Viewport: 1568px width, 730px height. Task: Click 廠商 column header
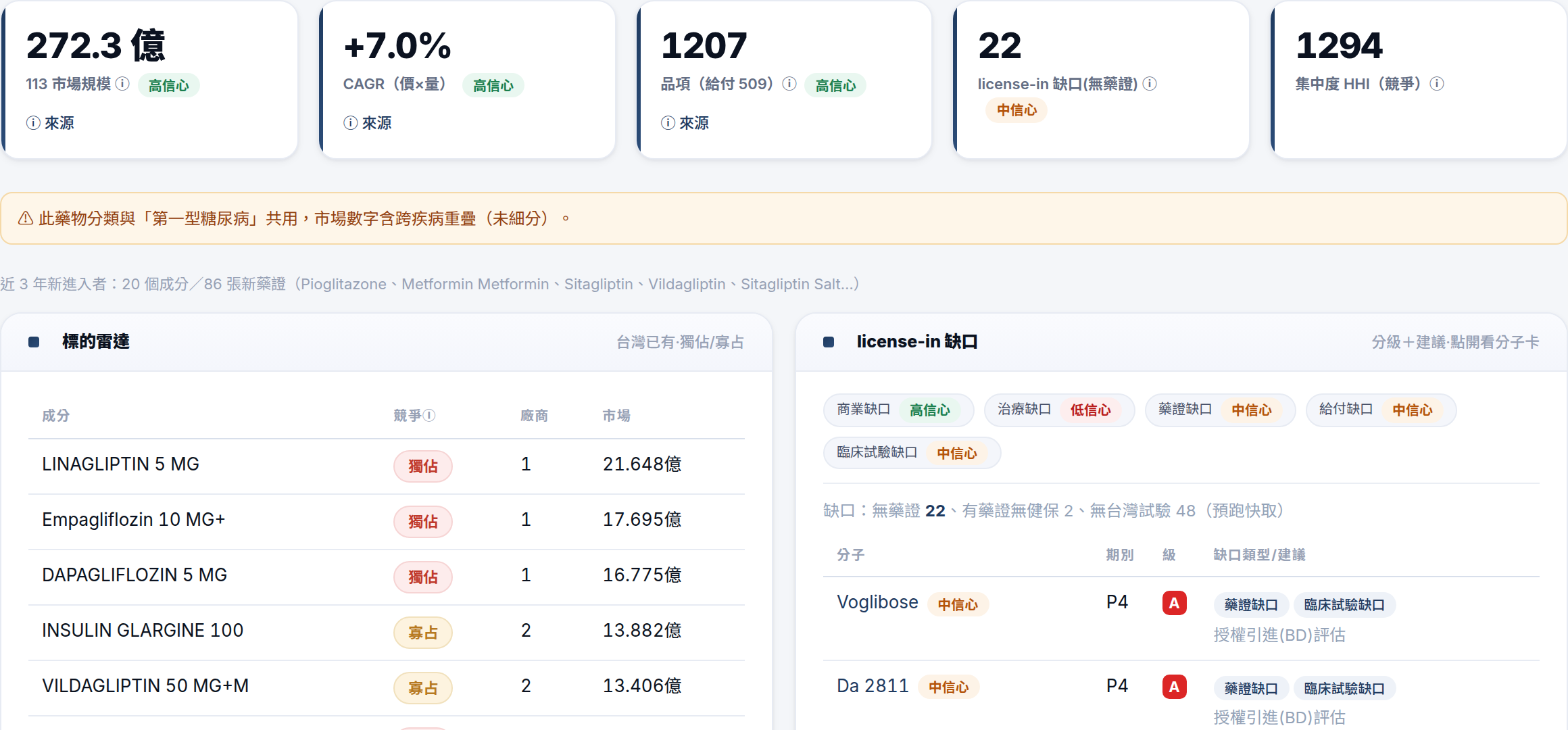[x=534, y=416]
